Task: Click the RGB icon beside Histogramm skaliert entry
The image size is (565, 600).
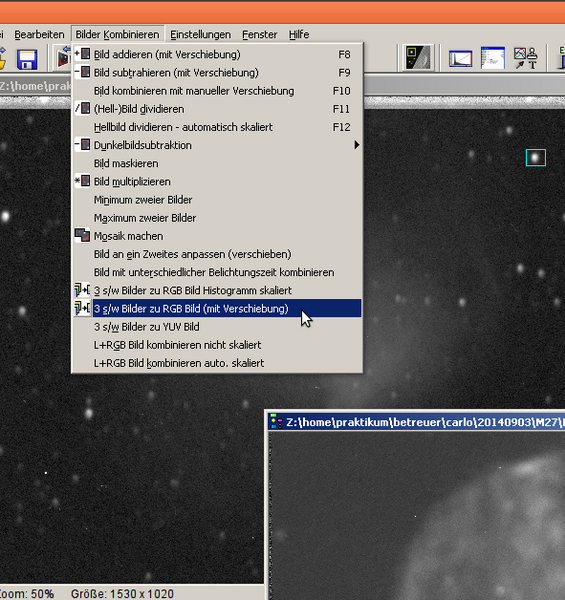Action: point(82,290)
